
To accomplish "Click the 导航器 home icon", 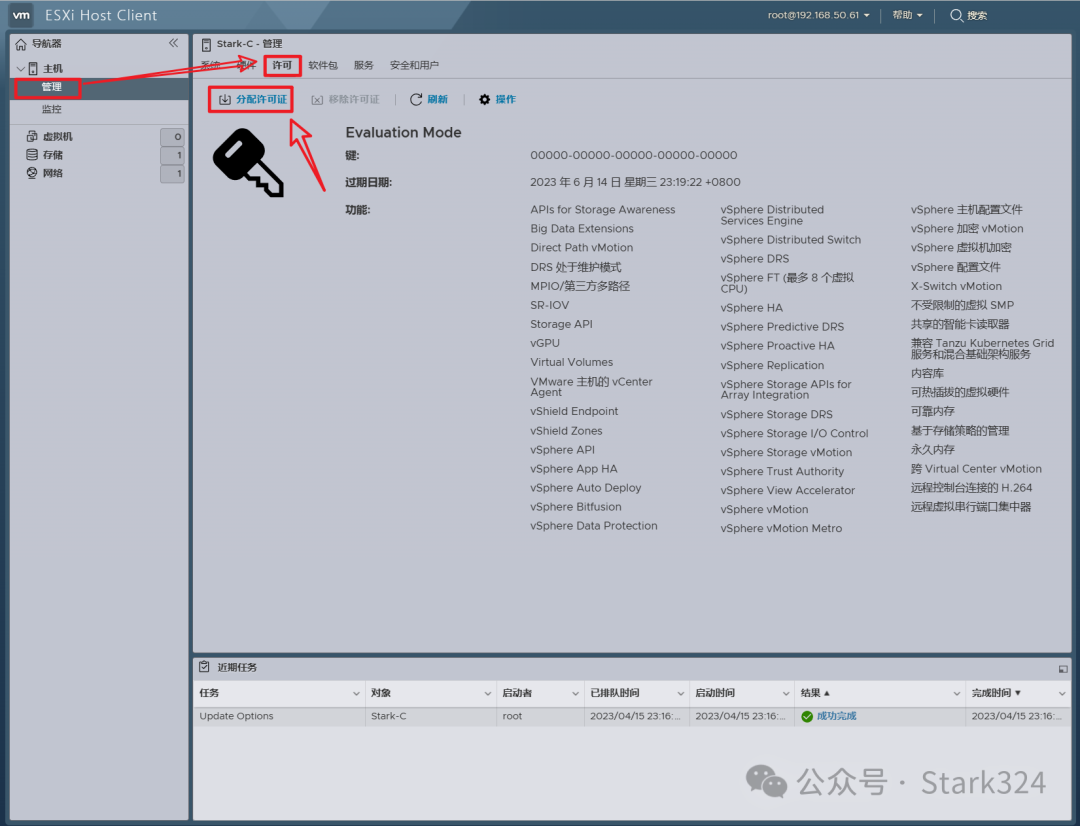I will (x=21, y=44).
